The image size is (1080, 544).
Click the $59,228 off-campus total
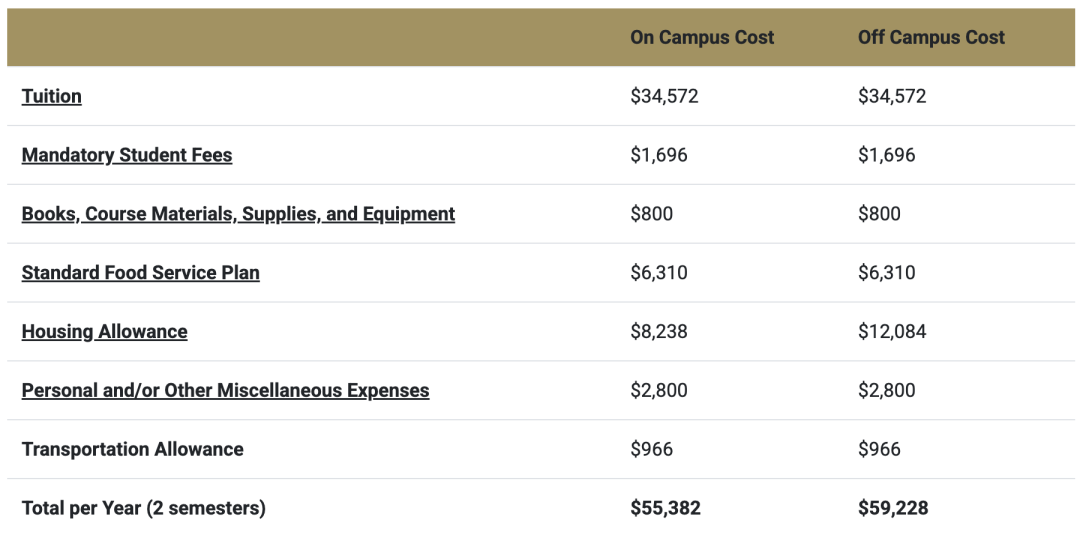[x=893, y=508]
